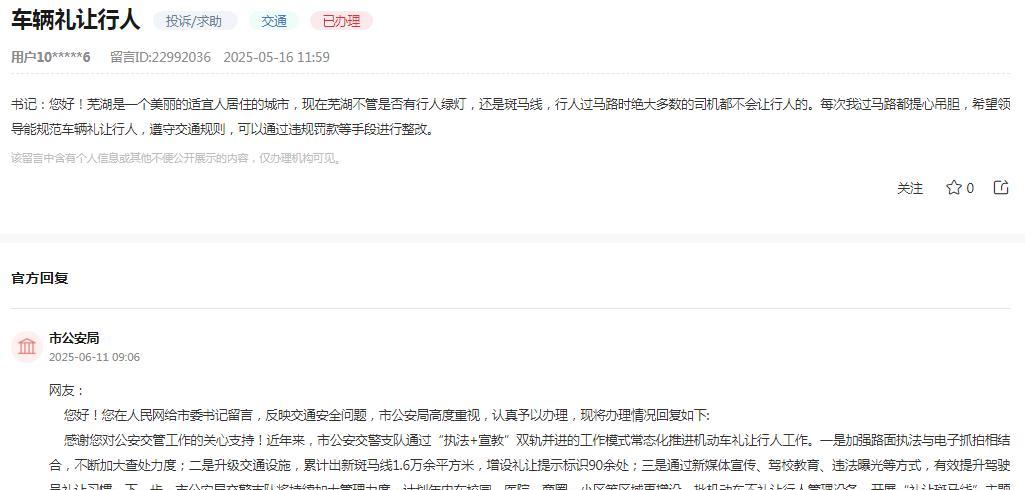Open the 市公安局 responder name
This screenshot has height=490, width=1025.
click(x=74, y=338)
